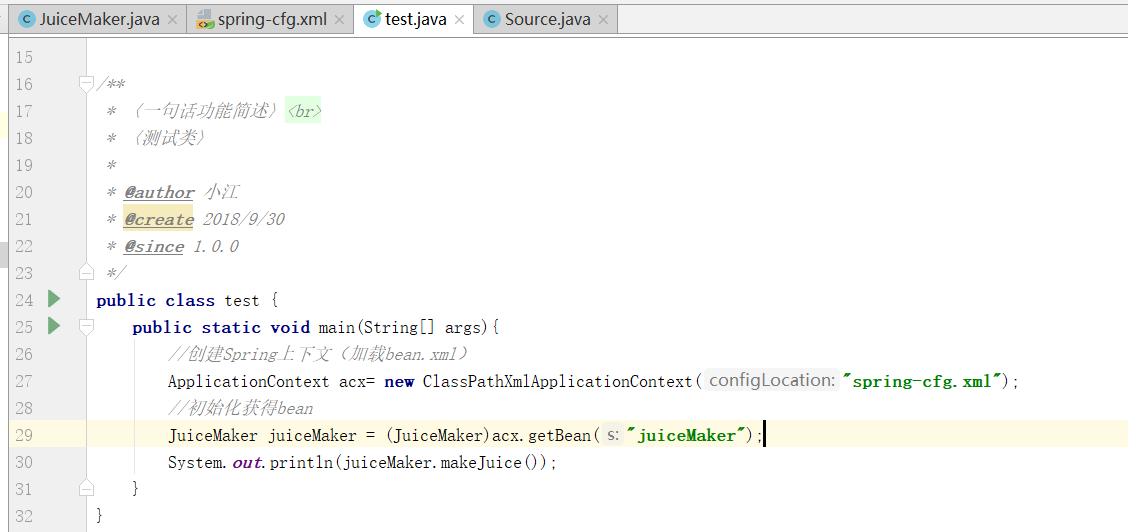Close the JuiceMaker.java tab
Screen dimensions: 1128x532
[172, 20]
